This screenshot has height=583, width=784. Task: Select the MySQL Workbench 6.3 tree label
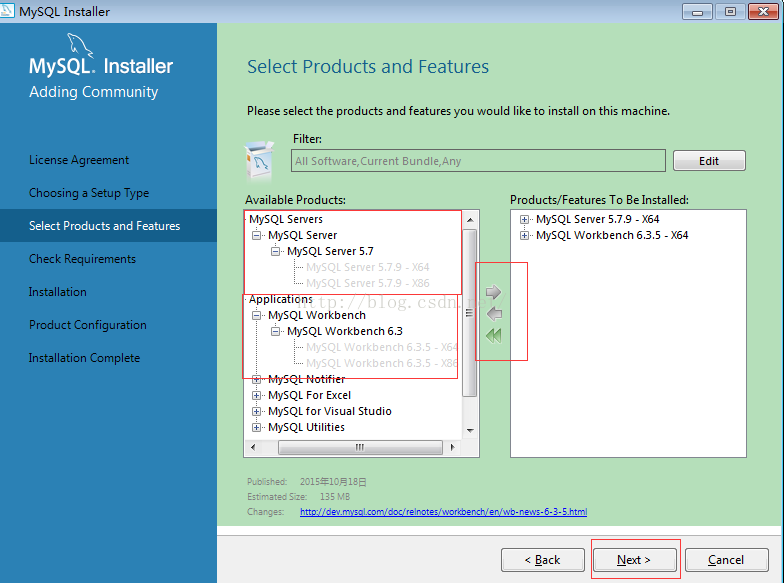[x=345, y=331]
